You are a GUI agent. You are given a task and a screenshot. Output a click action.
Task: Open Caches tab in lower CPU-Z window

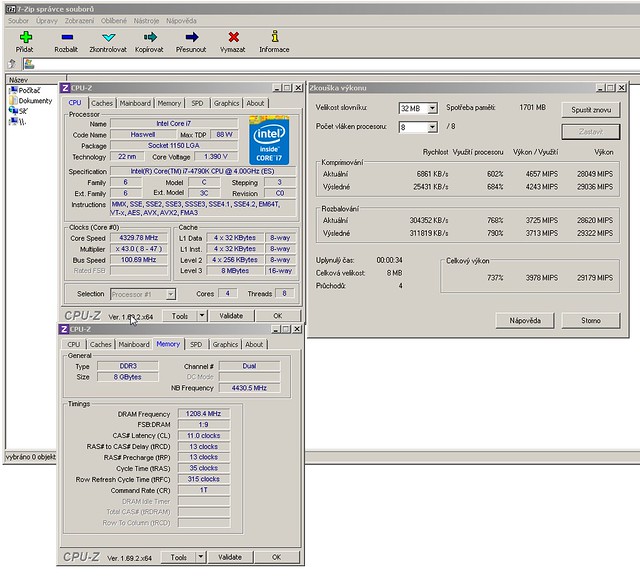[x=100, y=345]
